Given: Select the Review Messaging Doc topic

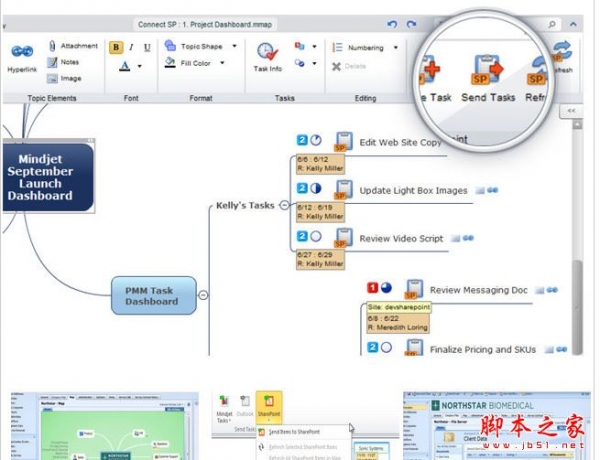Looking at the screenshot, I should click(x=478, y=290).
